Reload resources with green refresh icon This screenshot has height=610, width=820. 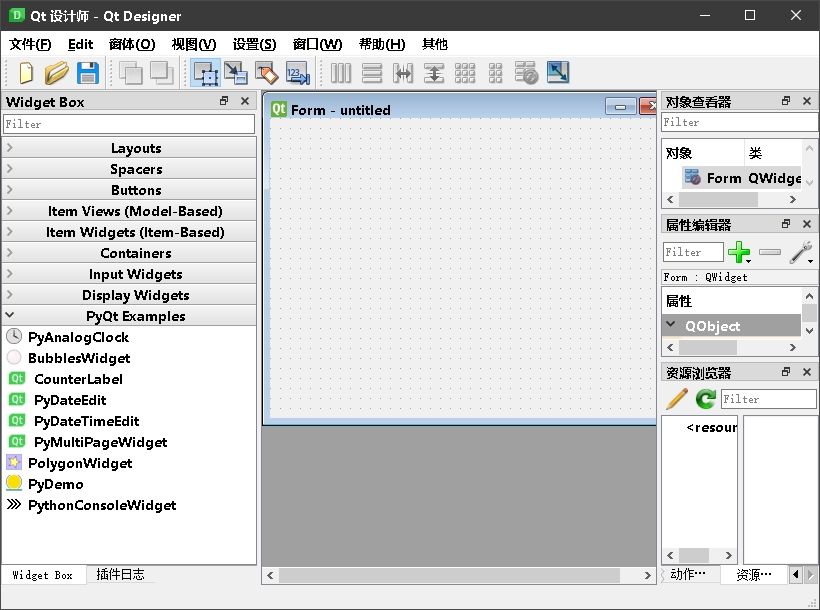point(705,399)
